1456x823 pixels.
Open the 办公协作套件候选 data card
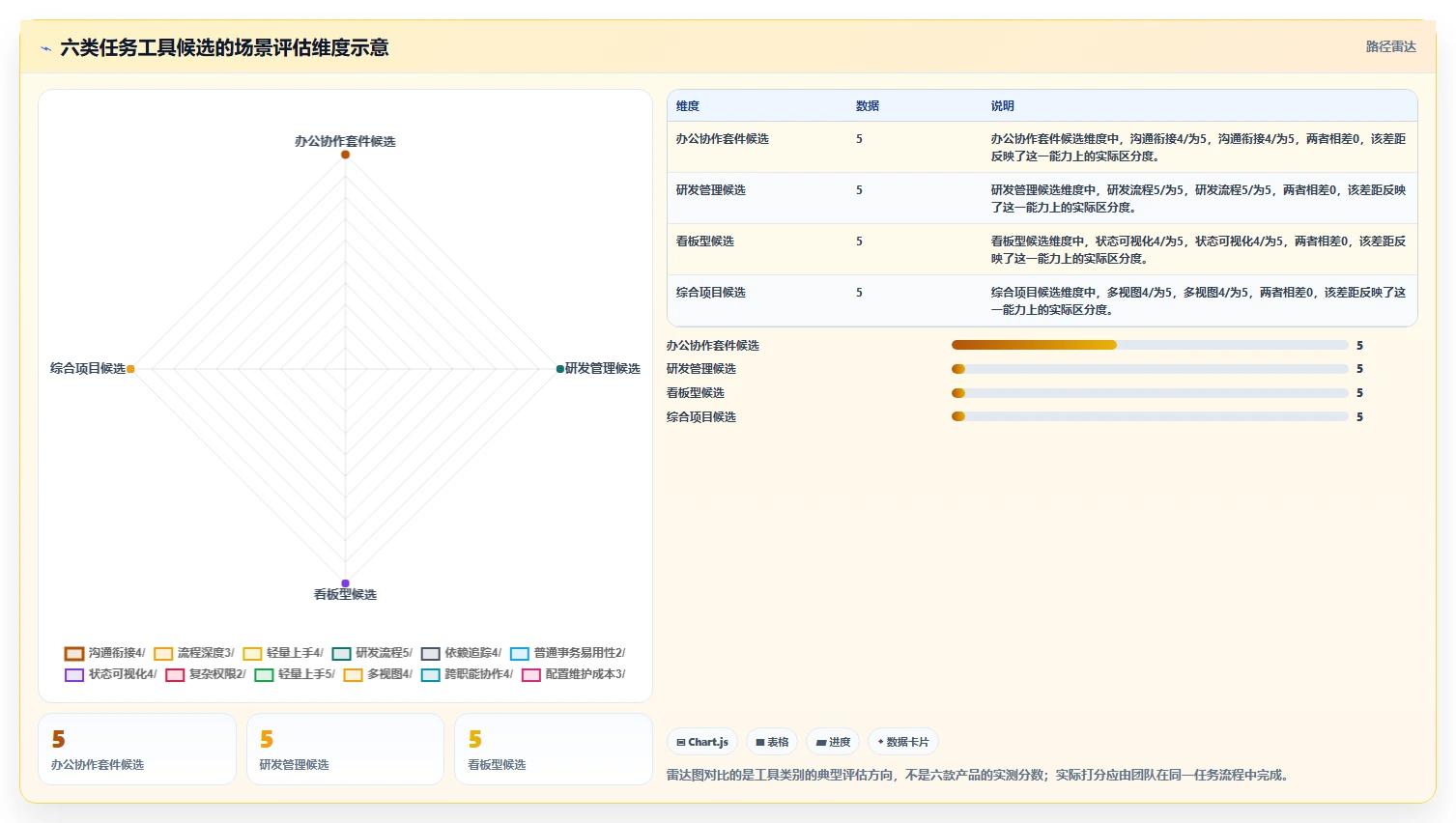pos(137,750)
